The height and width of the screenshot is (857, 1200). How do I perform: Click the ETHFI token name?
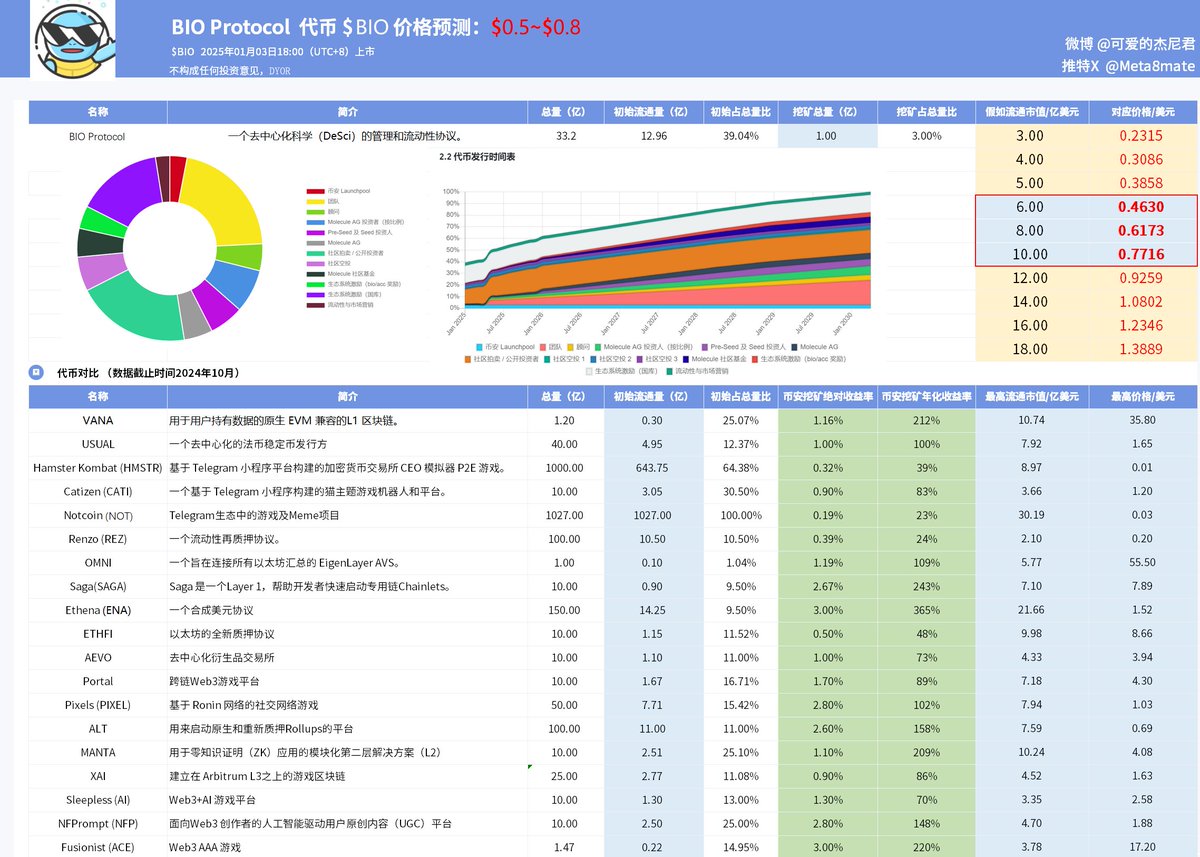click(98, 634)
